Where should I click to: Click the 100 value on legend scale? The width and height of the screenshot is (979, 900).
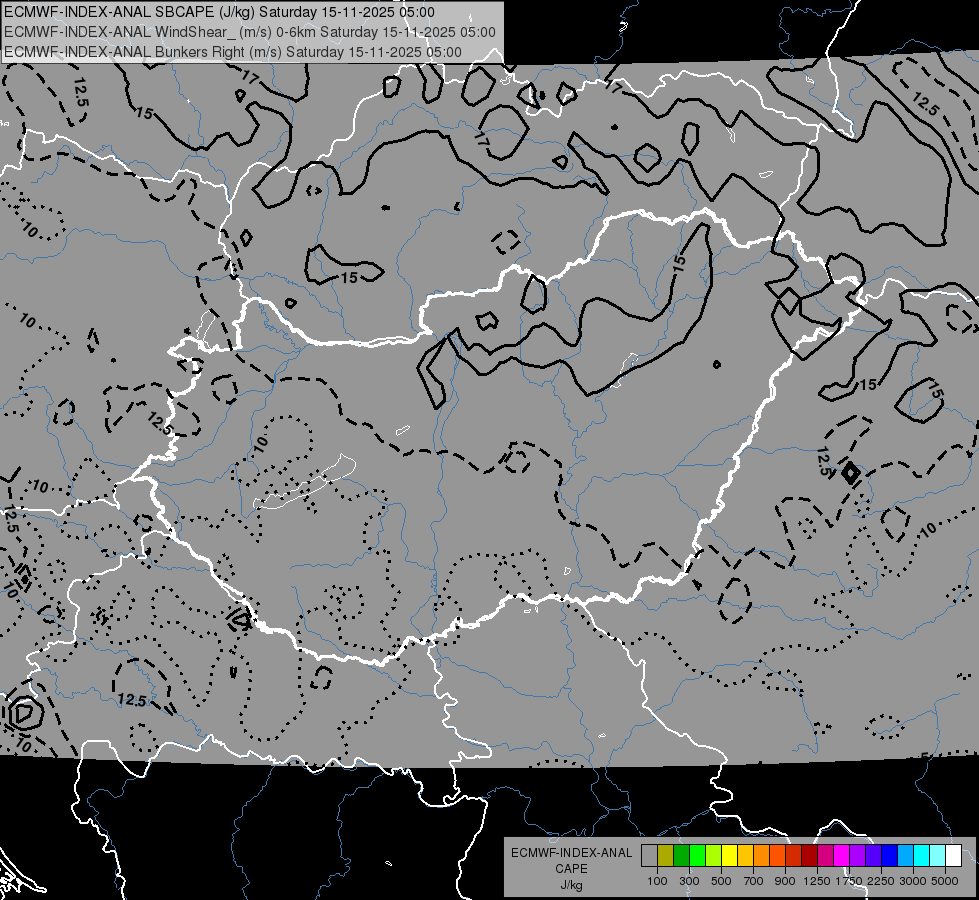click(x=657, y=881)
